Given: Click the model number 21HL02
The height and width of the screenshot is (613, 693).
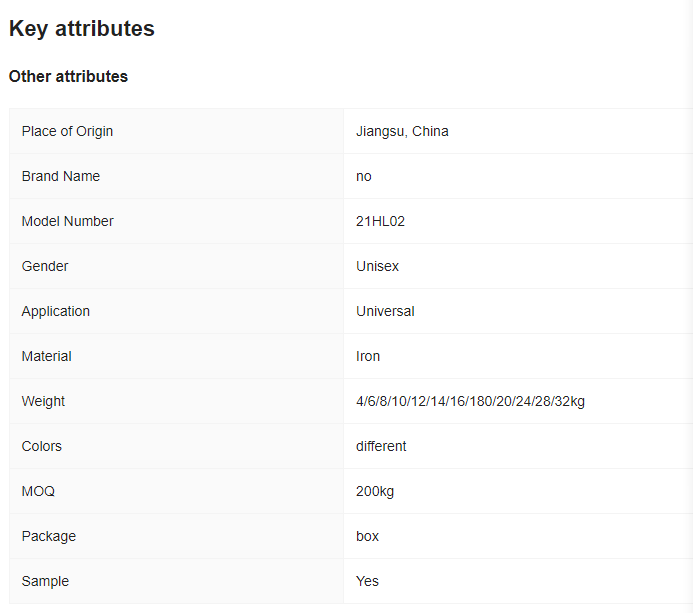Looking at the screenshot, I should [380, 221].
